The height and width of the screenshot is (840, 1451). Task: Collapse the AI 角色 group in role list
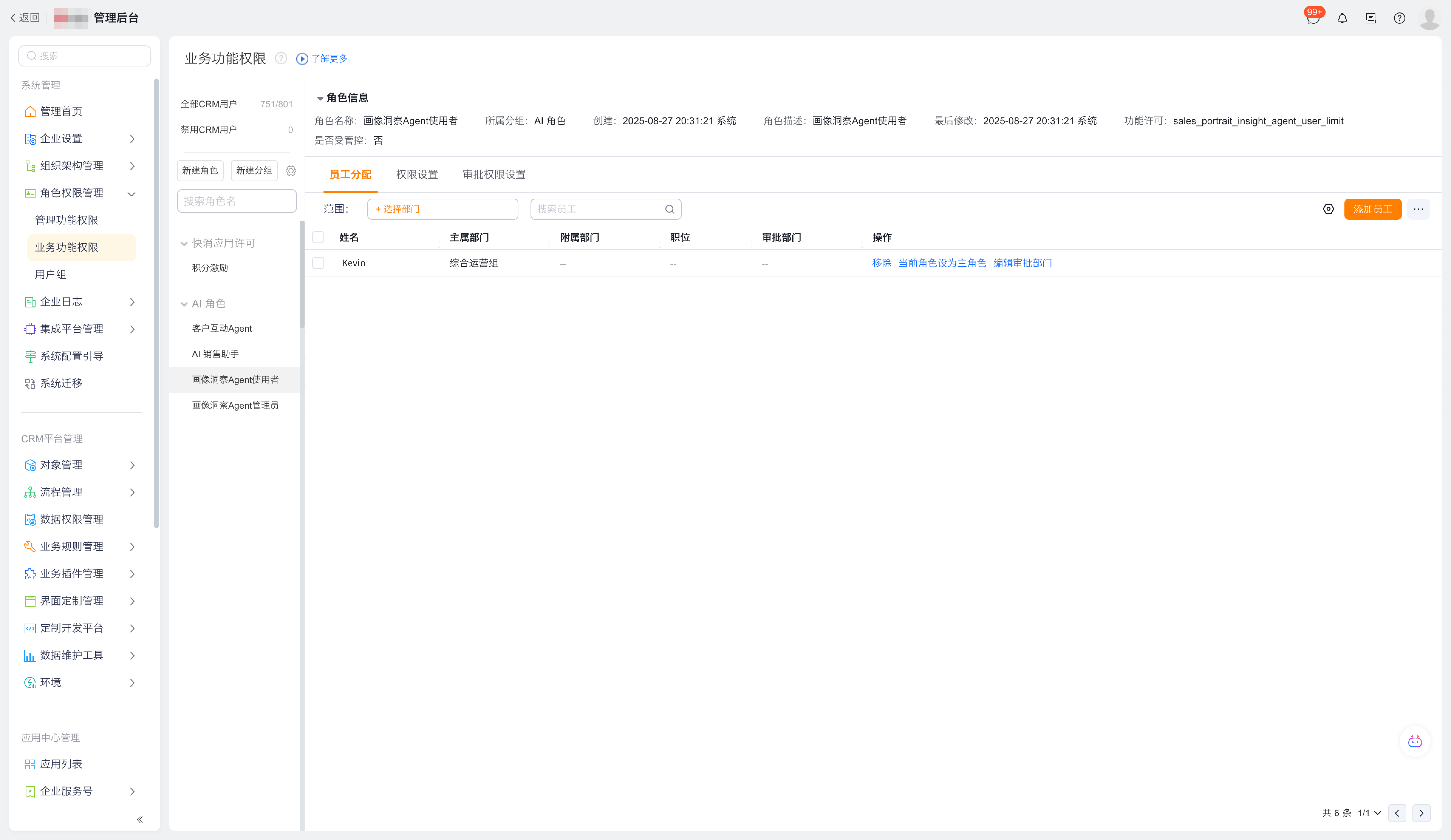(184, 304)
